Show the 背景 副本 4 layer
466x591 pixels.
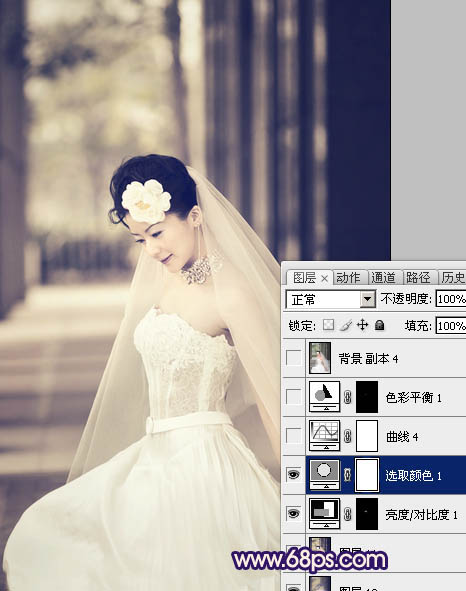click(x=293, y=357)
